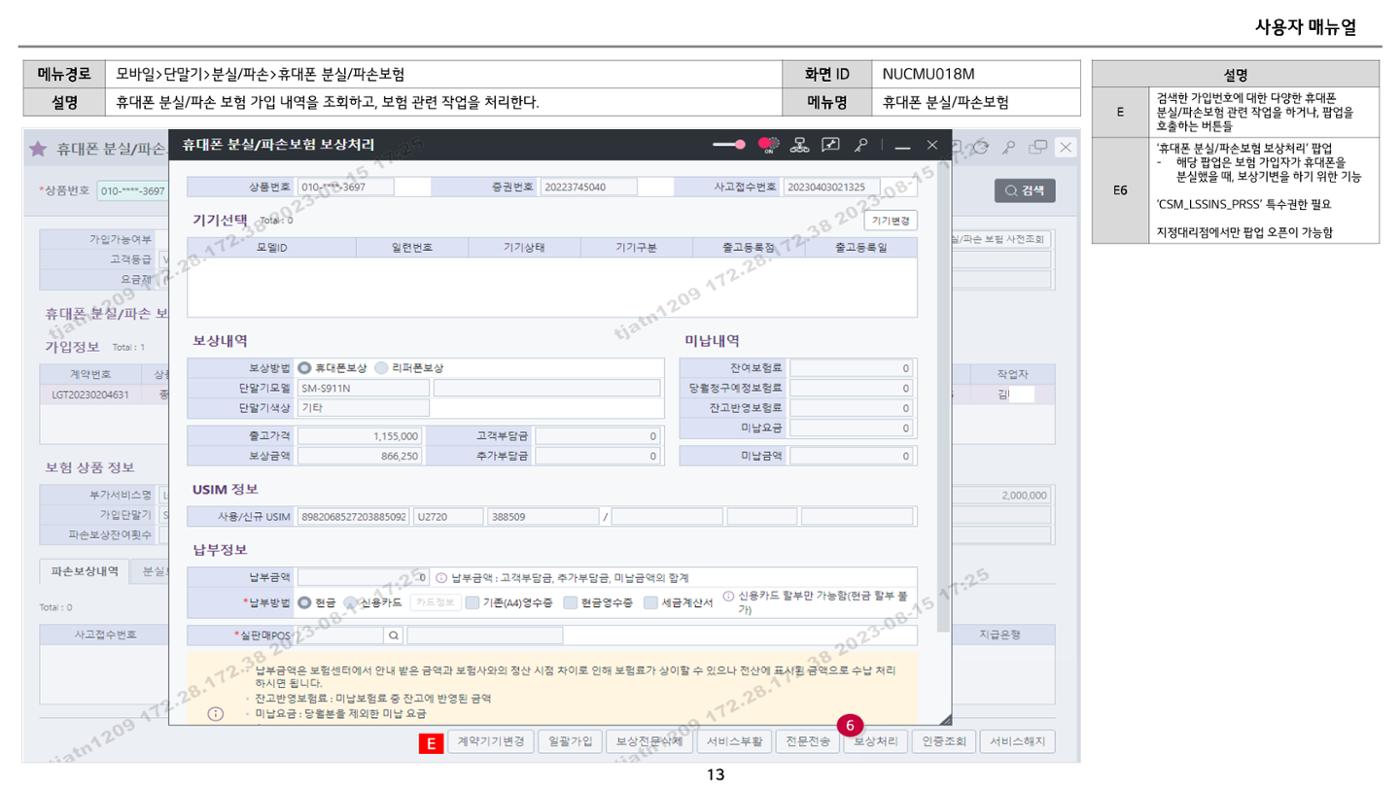
Task: Click the 카드정보 button
Action: pos(435,603)
